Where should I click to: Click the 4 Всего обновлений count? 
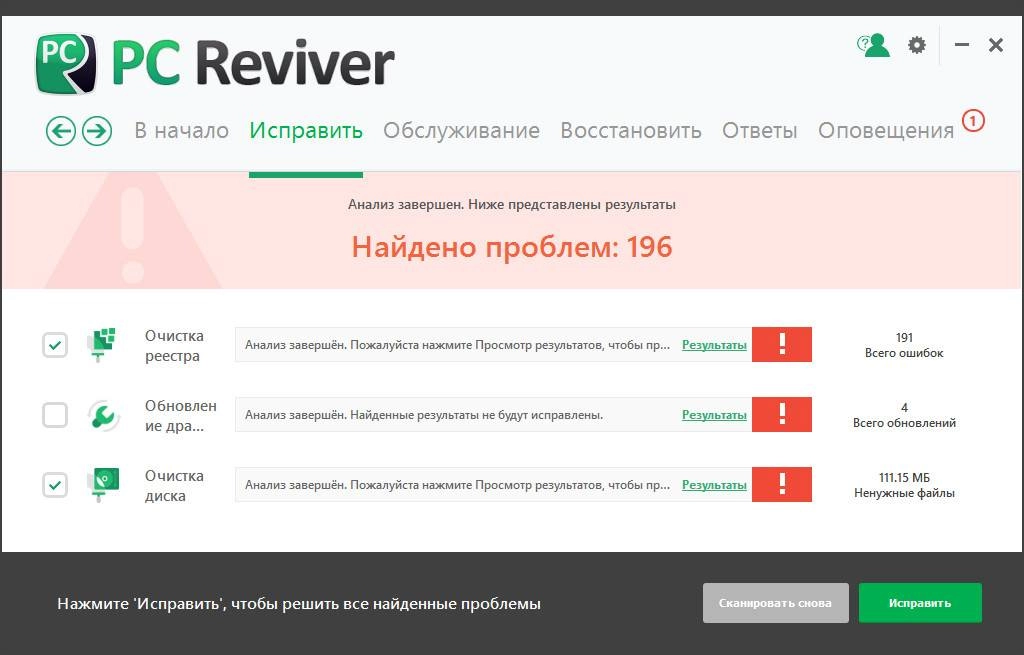point(904,415)
